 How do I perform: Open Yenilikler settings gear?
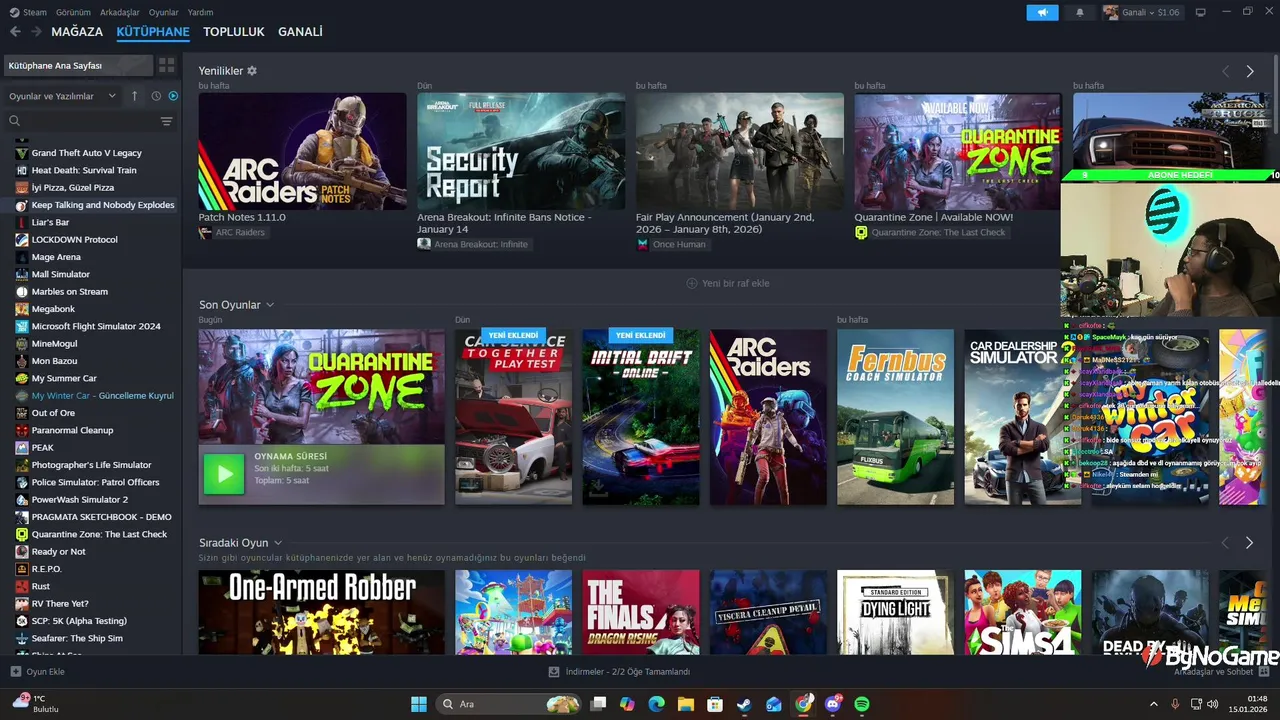(x=252, y=71)
